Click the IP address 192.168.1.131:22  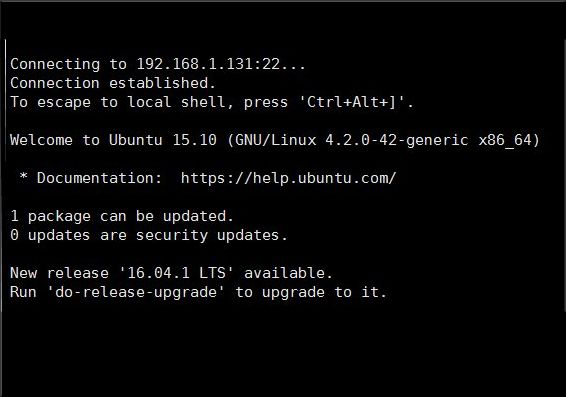[208, 64]
